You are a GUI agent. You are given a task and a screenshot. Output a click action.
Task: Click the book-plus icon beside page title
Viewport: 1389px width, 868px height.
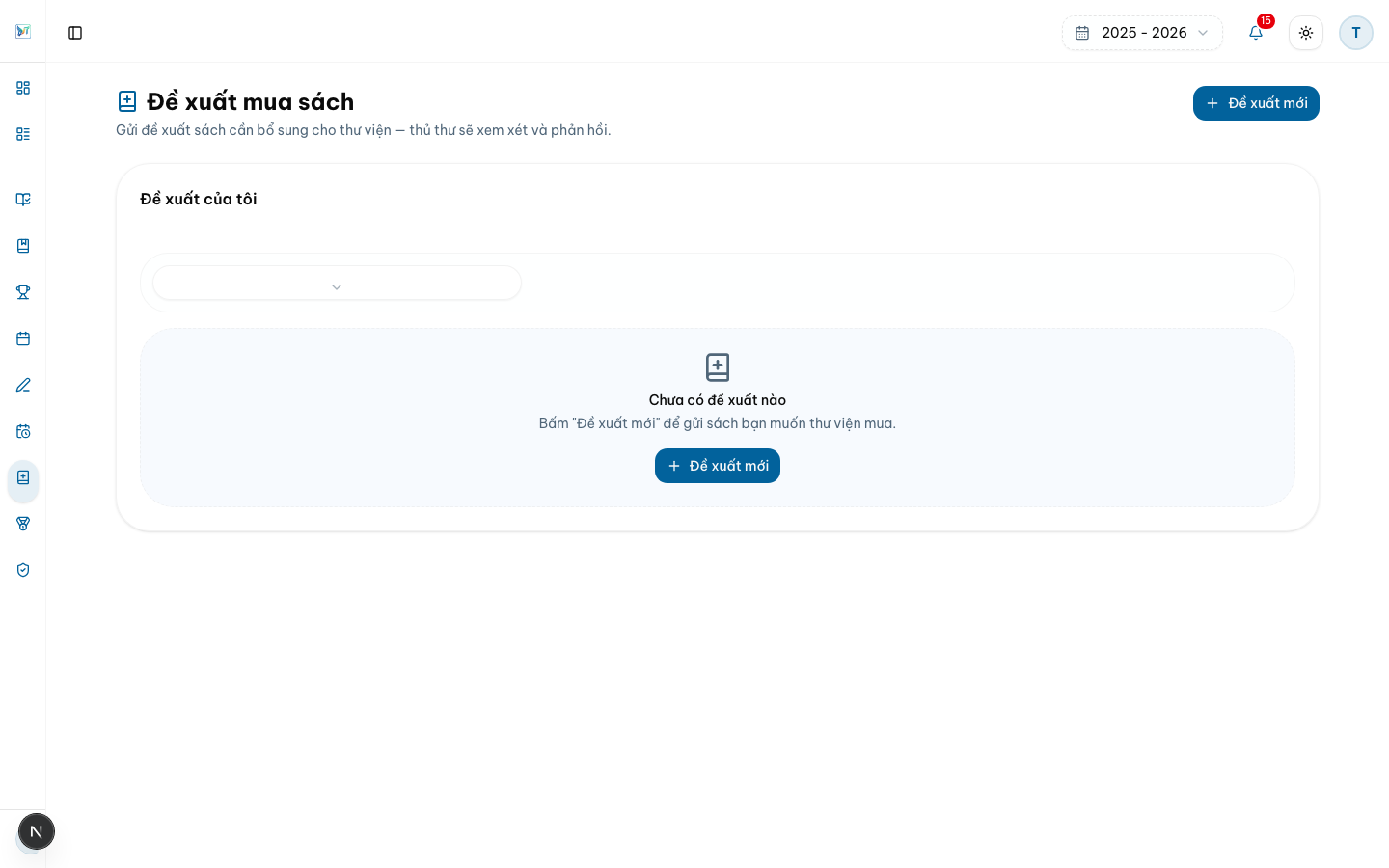pyautogui.click(x=127, y=101)
